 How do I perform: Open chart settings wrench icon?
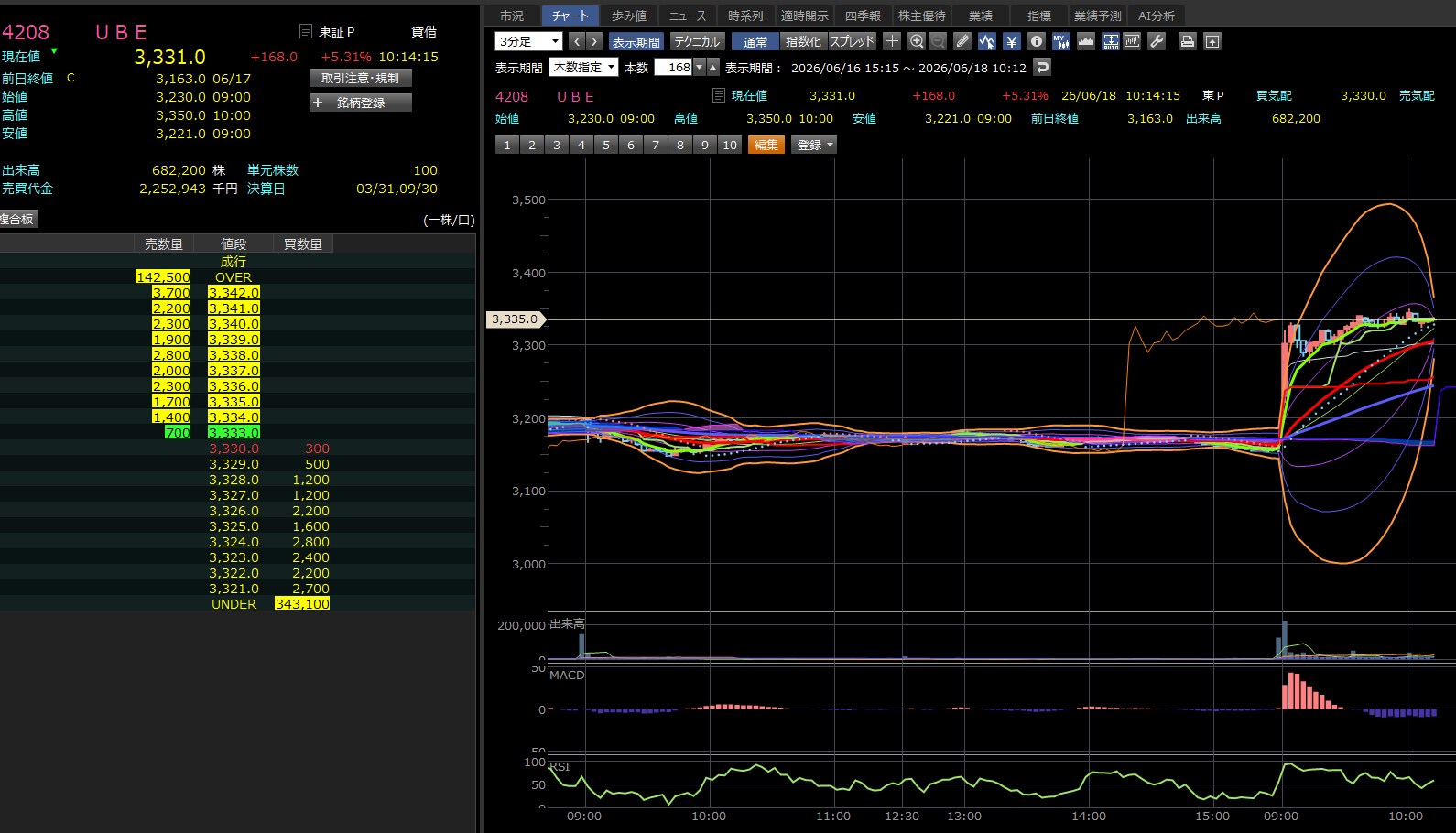pos(1157,41)
